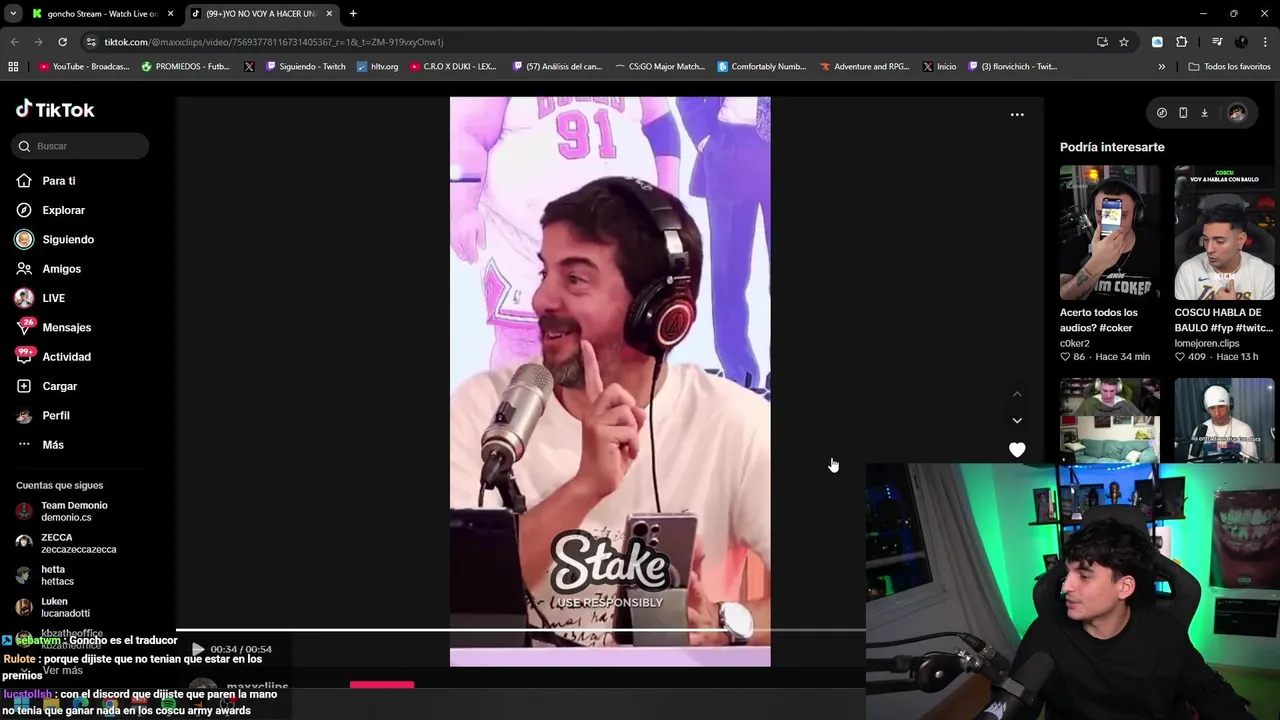Screen dimensions: 1280x720
Task: Open the apps grid in bookmarks bar
Action: tap(13, 67)
